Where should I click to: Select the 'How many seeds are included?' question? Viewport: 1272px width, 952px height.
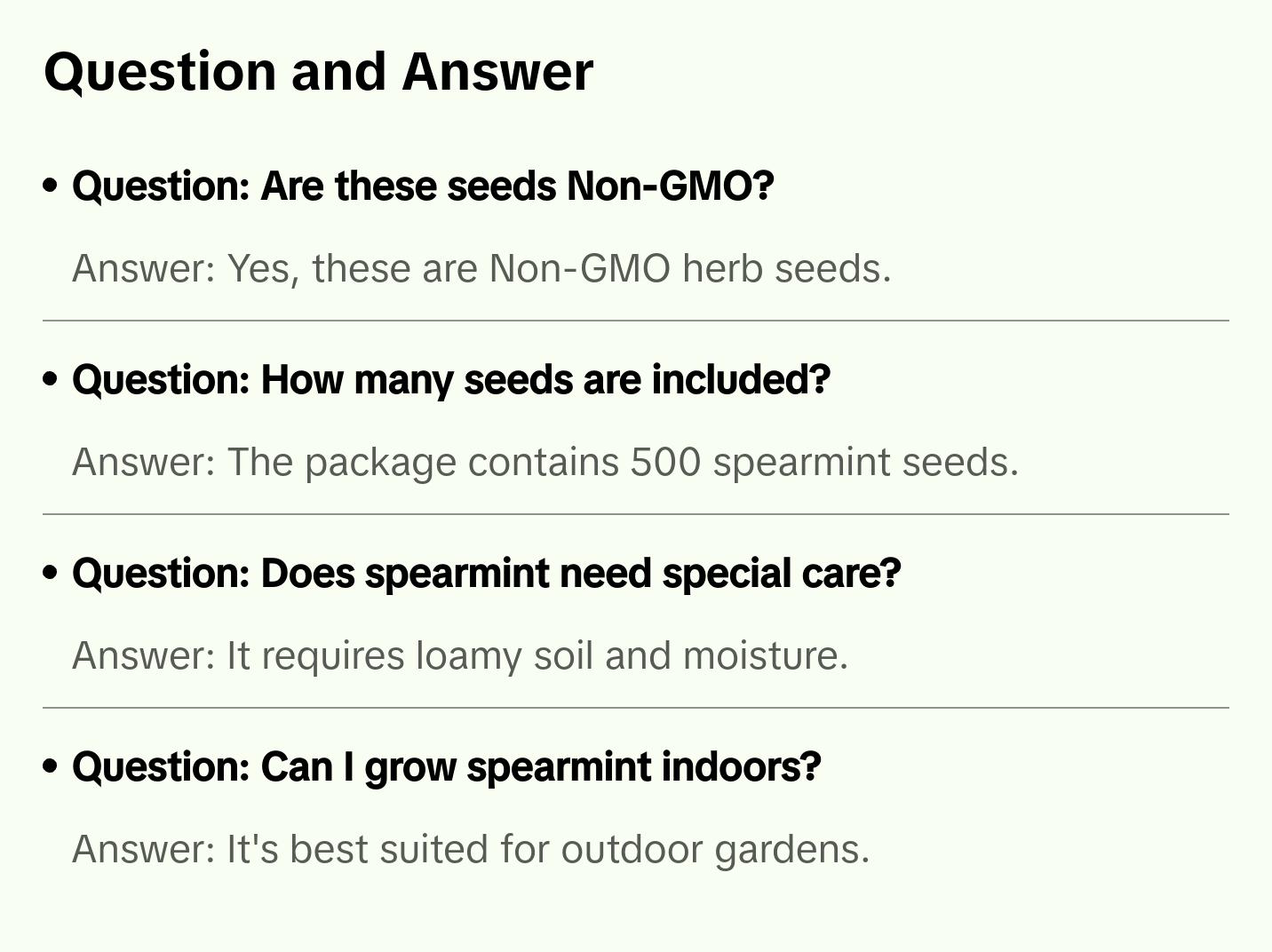450,380
